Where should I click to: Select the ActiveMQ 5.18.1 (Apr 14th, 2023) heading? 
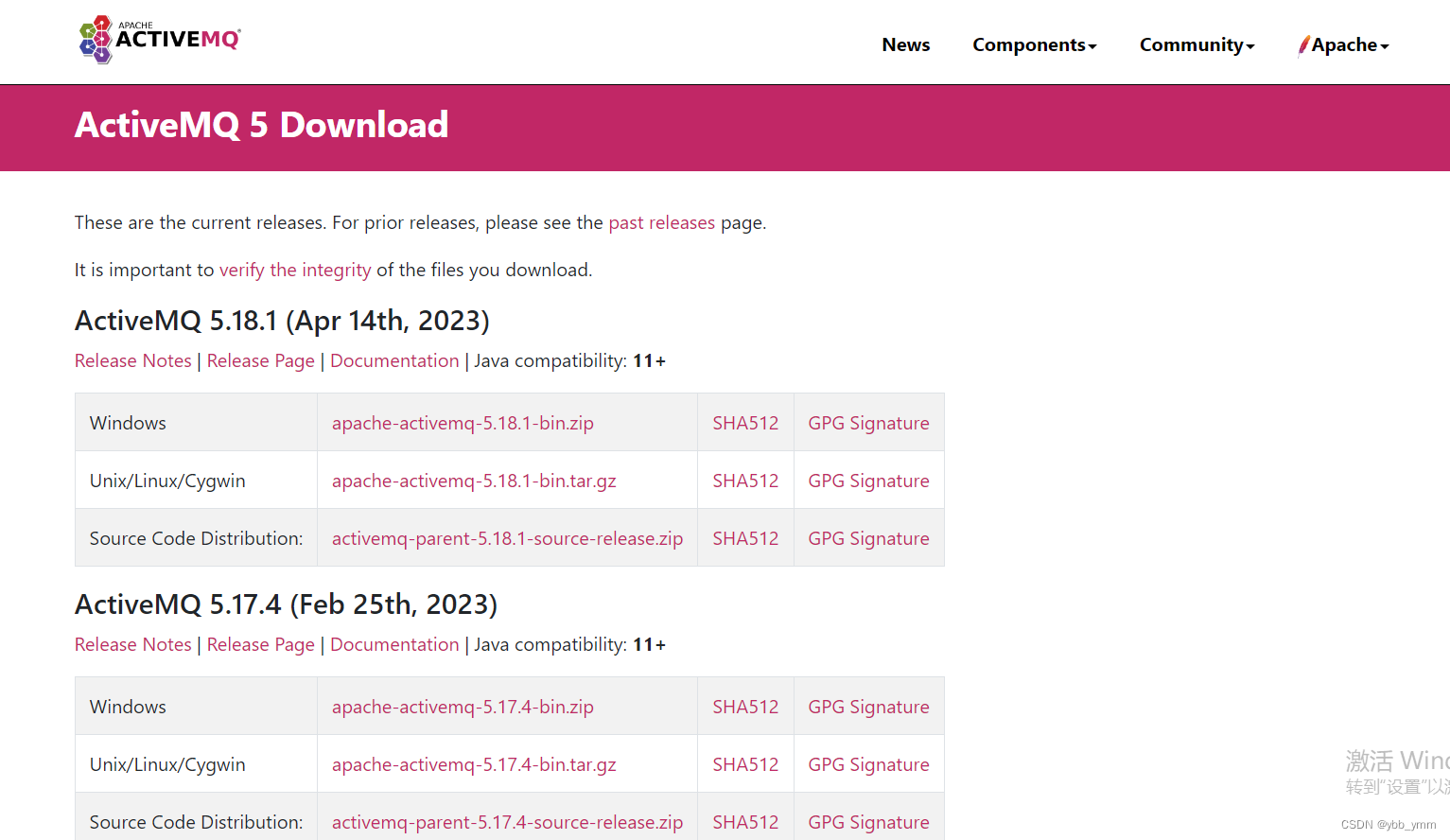click(x=282, y=321)
